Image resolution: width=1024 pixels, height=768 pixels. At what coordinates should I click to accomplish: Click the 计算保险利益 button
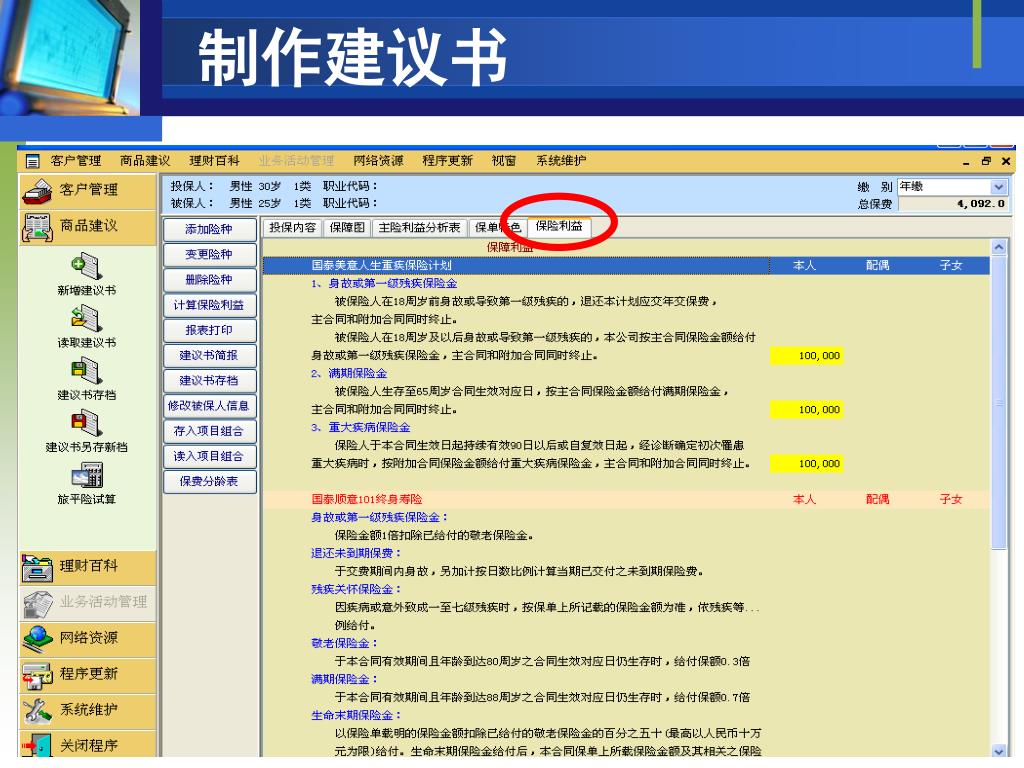pos(209,305)
